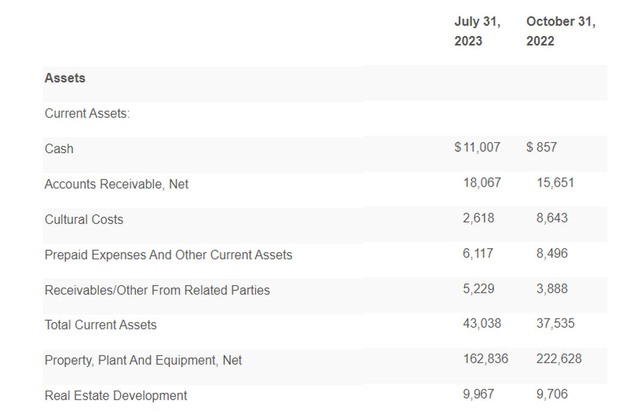Image resolution: width=626 pixels, height=414 pixels.
Task: Click the 8,643 cultural costs value
Action: pyautogui.click(x=552, y=218)
